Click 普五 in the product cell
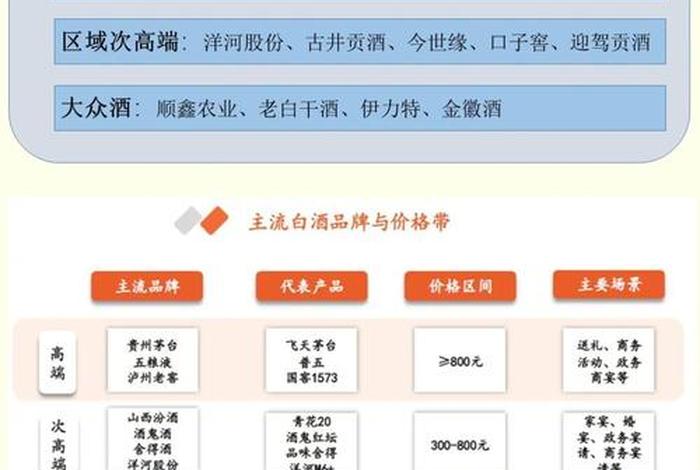This screenshot has width=700, height=470. (311, 362)
